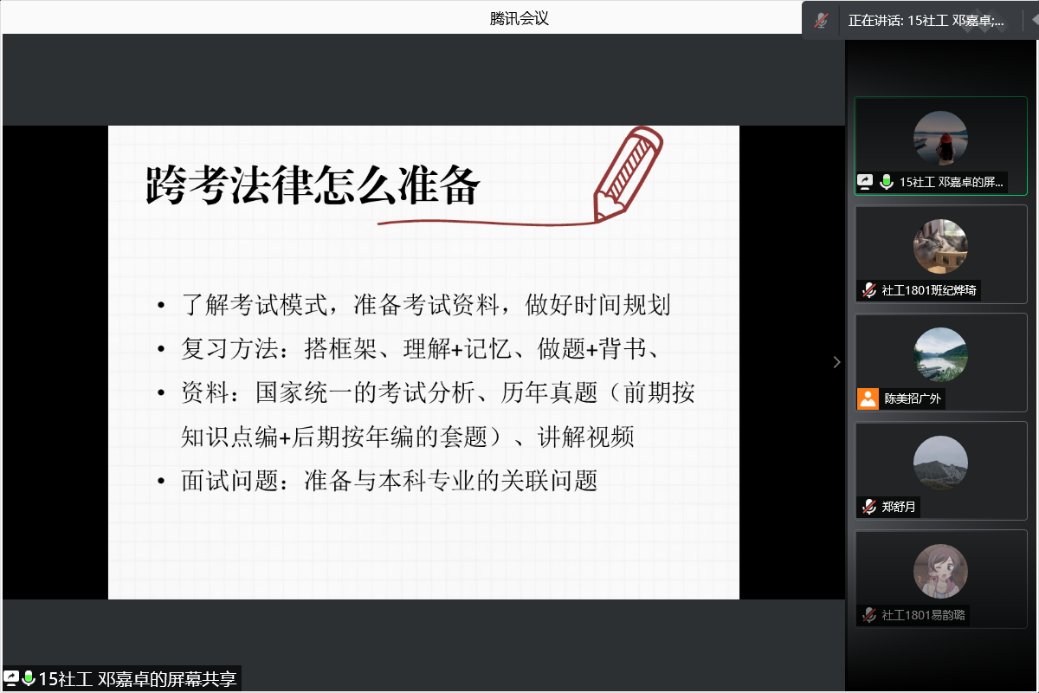This screenshot has height=693, width=1039.
Task: Click the green microphone icon in 邓嘉卓's tile
Action: pyautogui.click(x=886, y=182)
